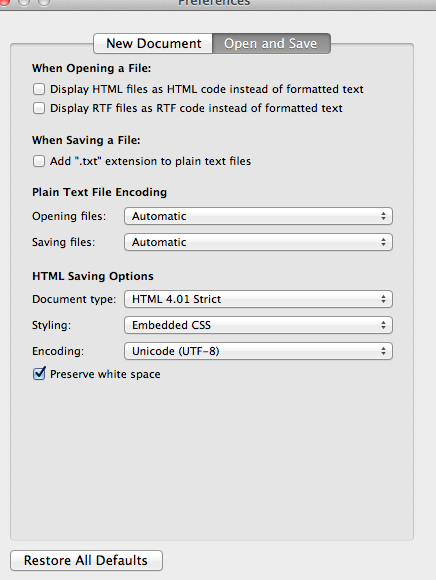Open the Styling dropdown showing Embedded CSS

[258, 325]
